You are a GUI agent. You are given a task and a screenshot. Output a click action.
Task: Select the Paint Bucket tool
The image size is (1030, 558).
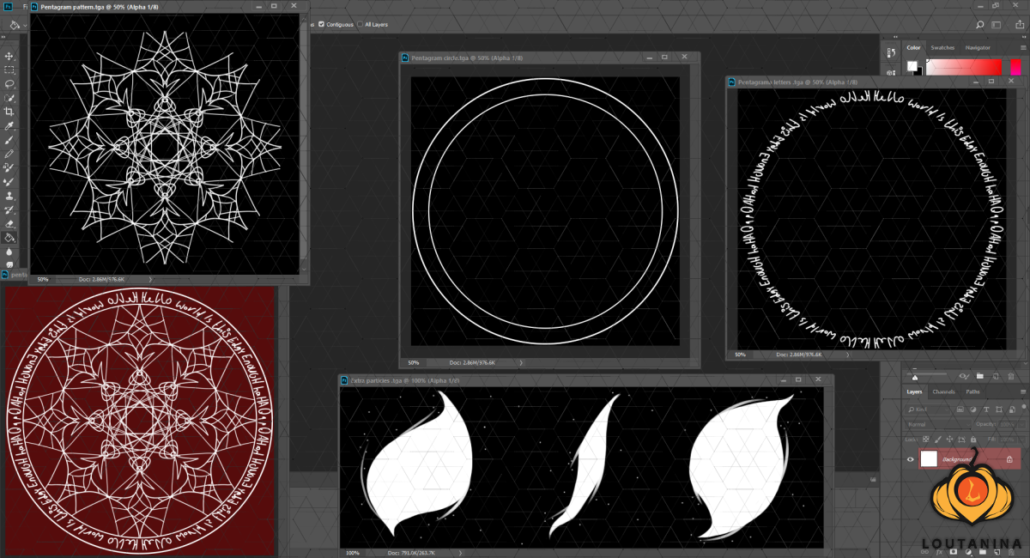[10, 238]
